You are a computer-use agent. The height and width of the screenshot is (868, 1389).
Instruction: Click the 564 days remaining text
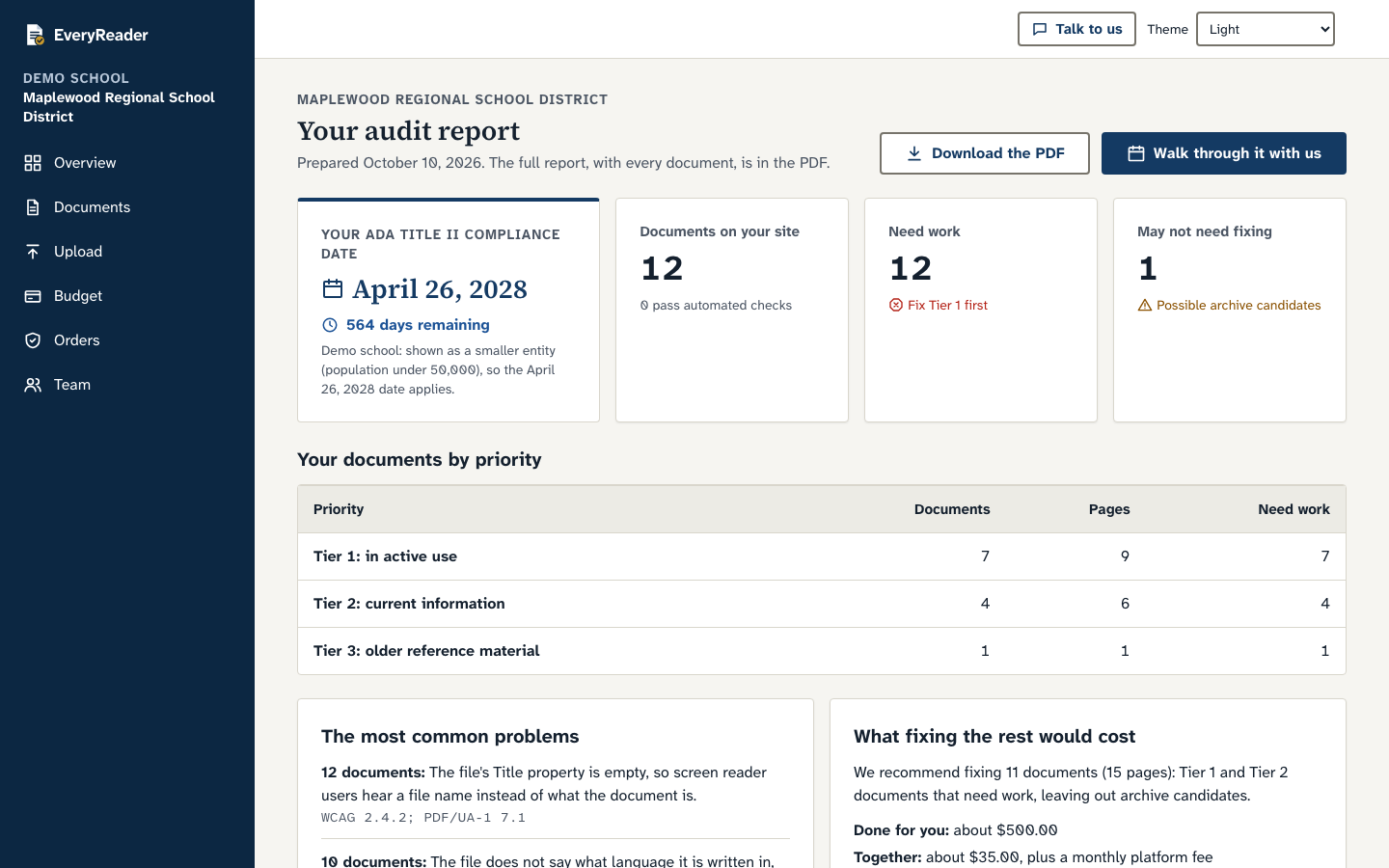pos(418,325)
